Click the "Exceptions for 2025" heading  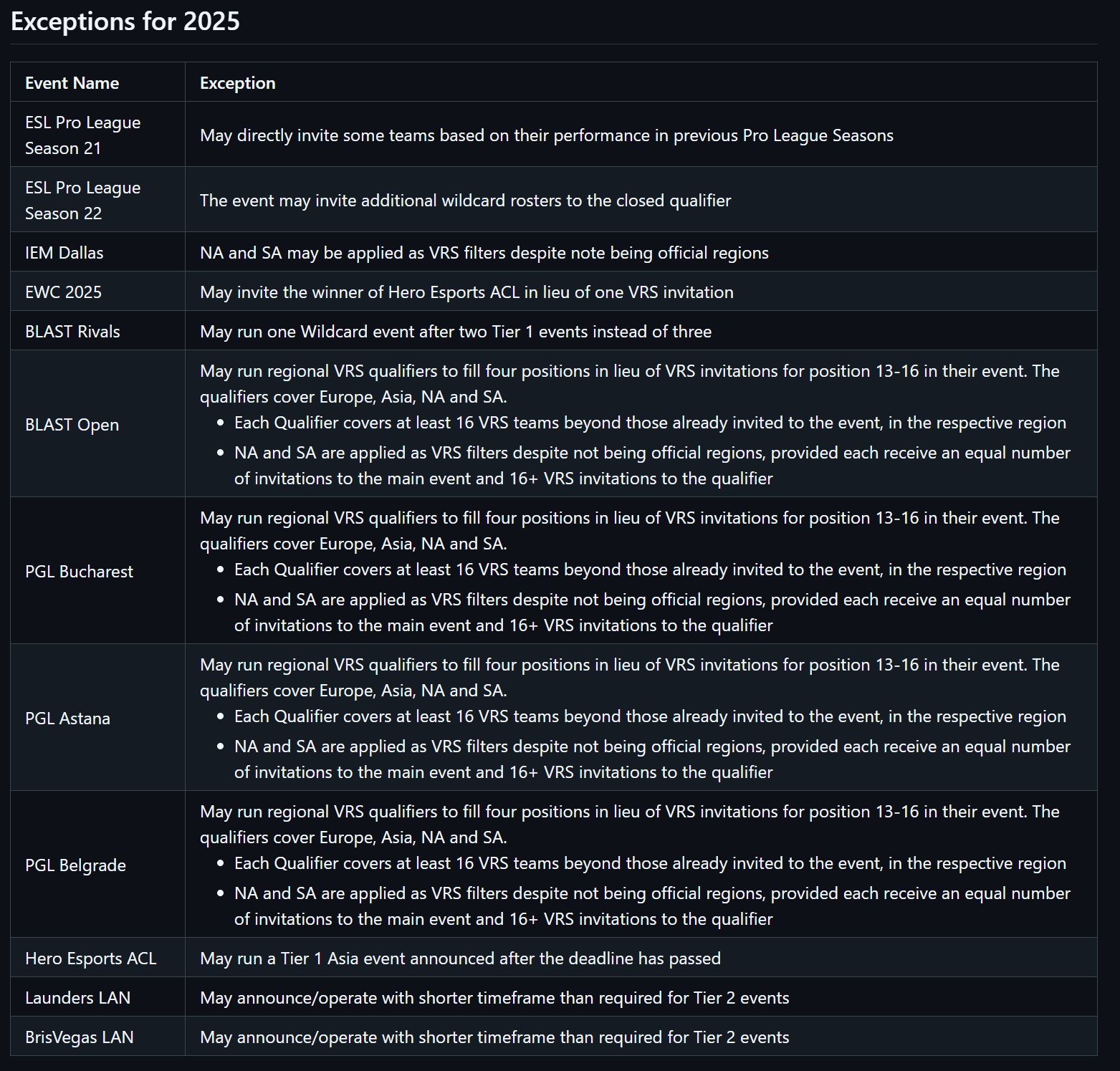click(x=125, y=21)
